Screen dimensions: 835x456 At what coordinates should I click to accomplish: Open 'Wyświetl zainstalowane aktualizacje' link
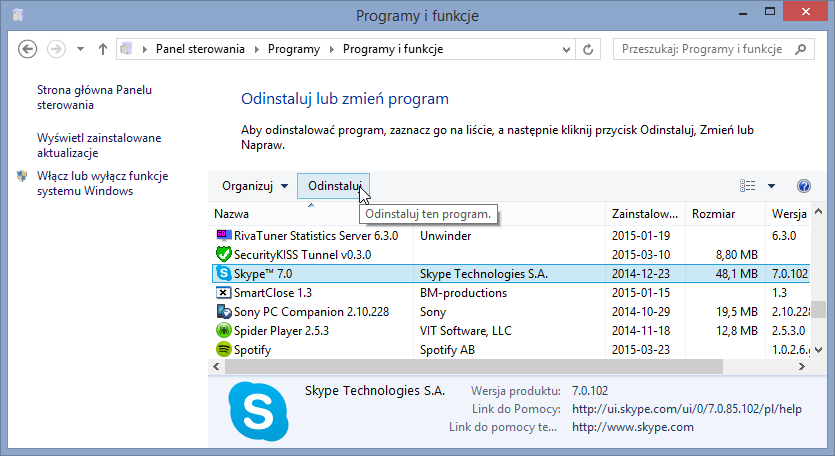(99, 145)
